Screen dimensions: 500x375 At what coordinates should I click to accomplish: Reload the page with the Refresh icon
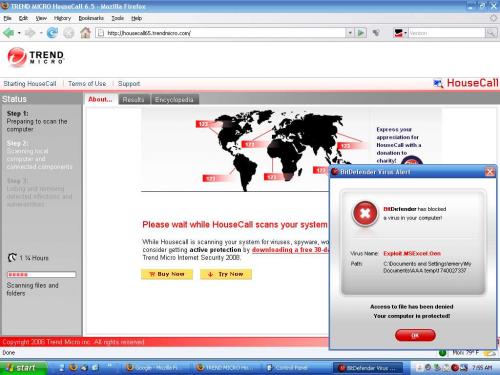point(52,33)
